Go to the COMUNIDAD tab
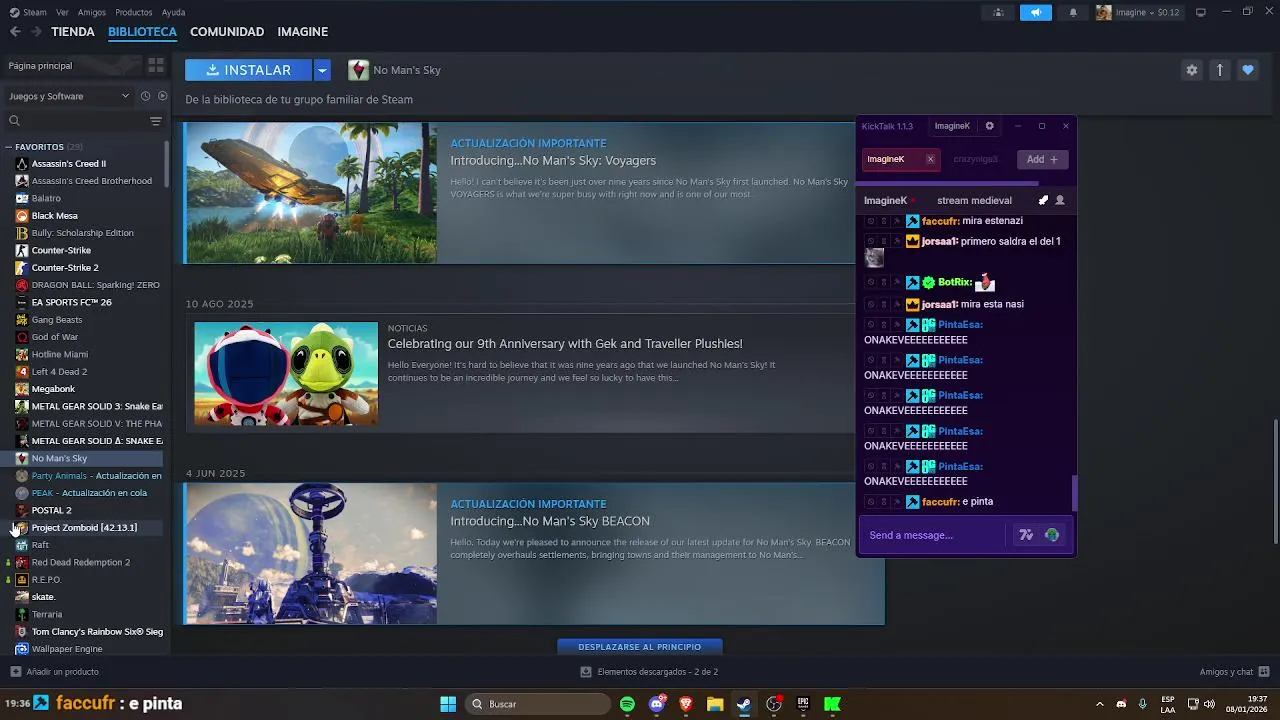Screen dimensions: 1280x720 (x=227, y=32)
